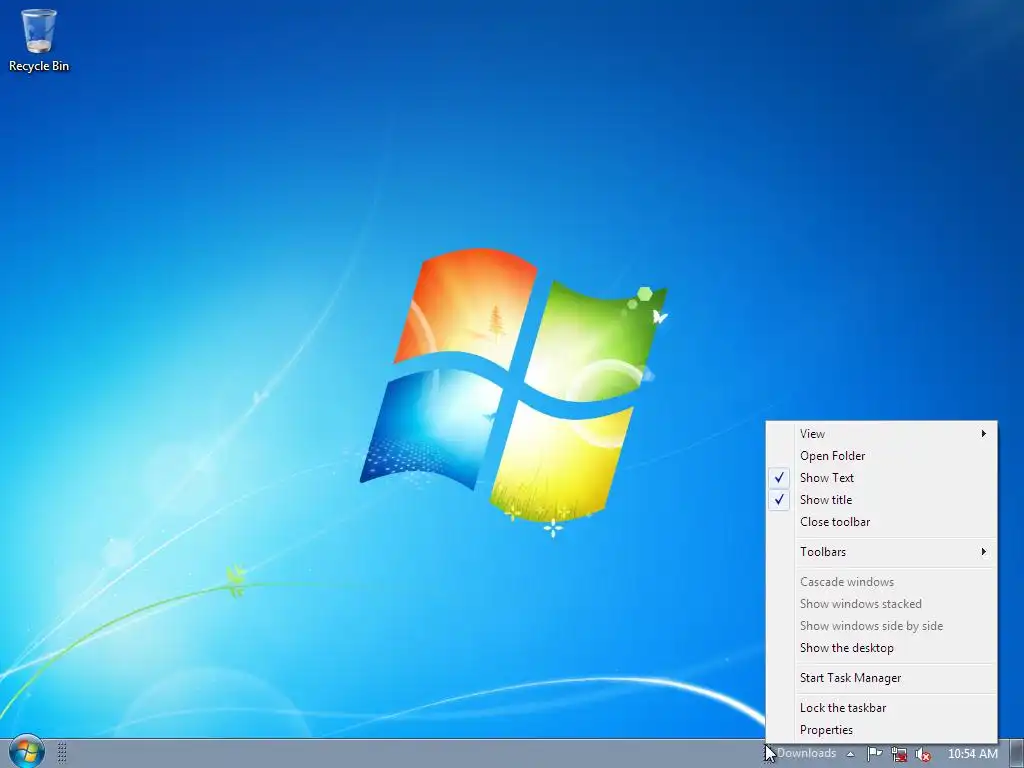Choose Open Folder from context menu

pos(881,456)
